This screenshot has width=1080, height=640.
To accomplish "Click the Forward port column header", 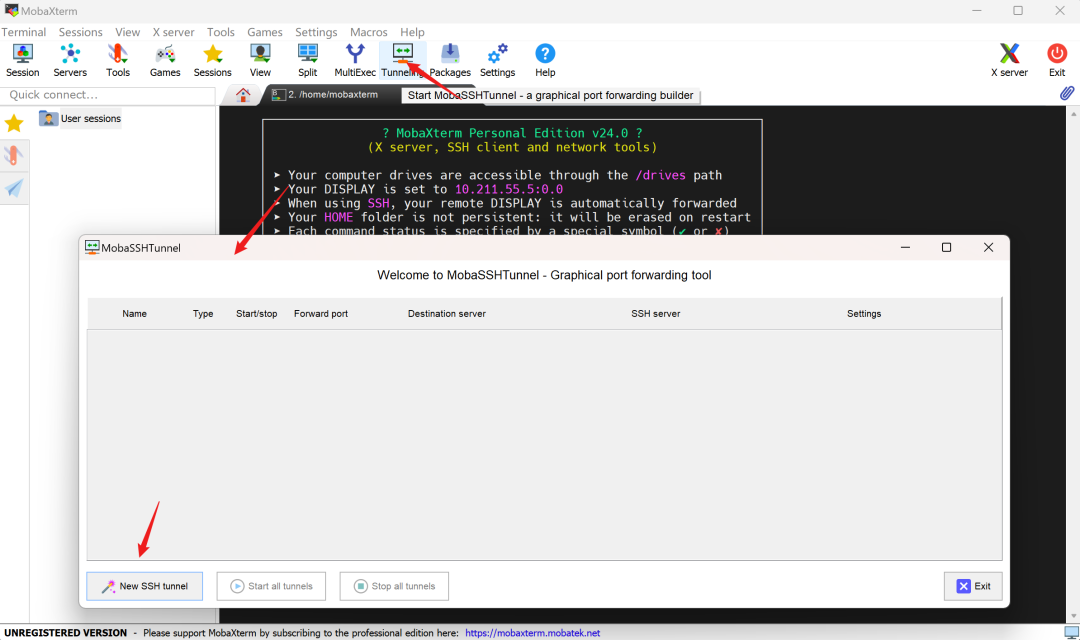I will click(x=321, y=313).
